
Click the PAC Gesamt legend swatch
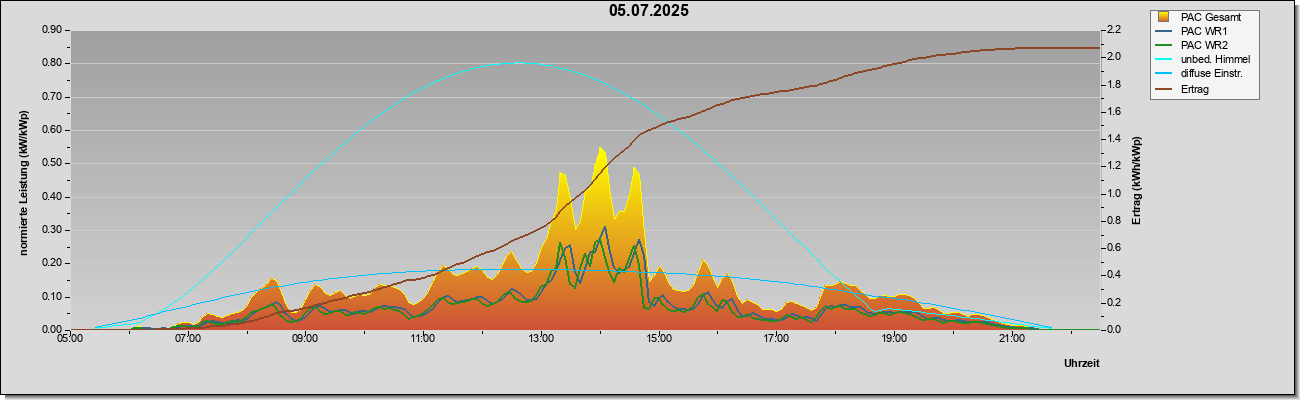[1163, 17]
